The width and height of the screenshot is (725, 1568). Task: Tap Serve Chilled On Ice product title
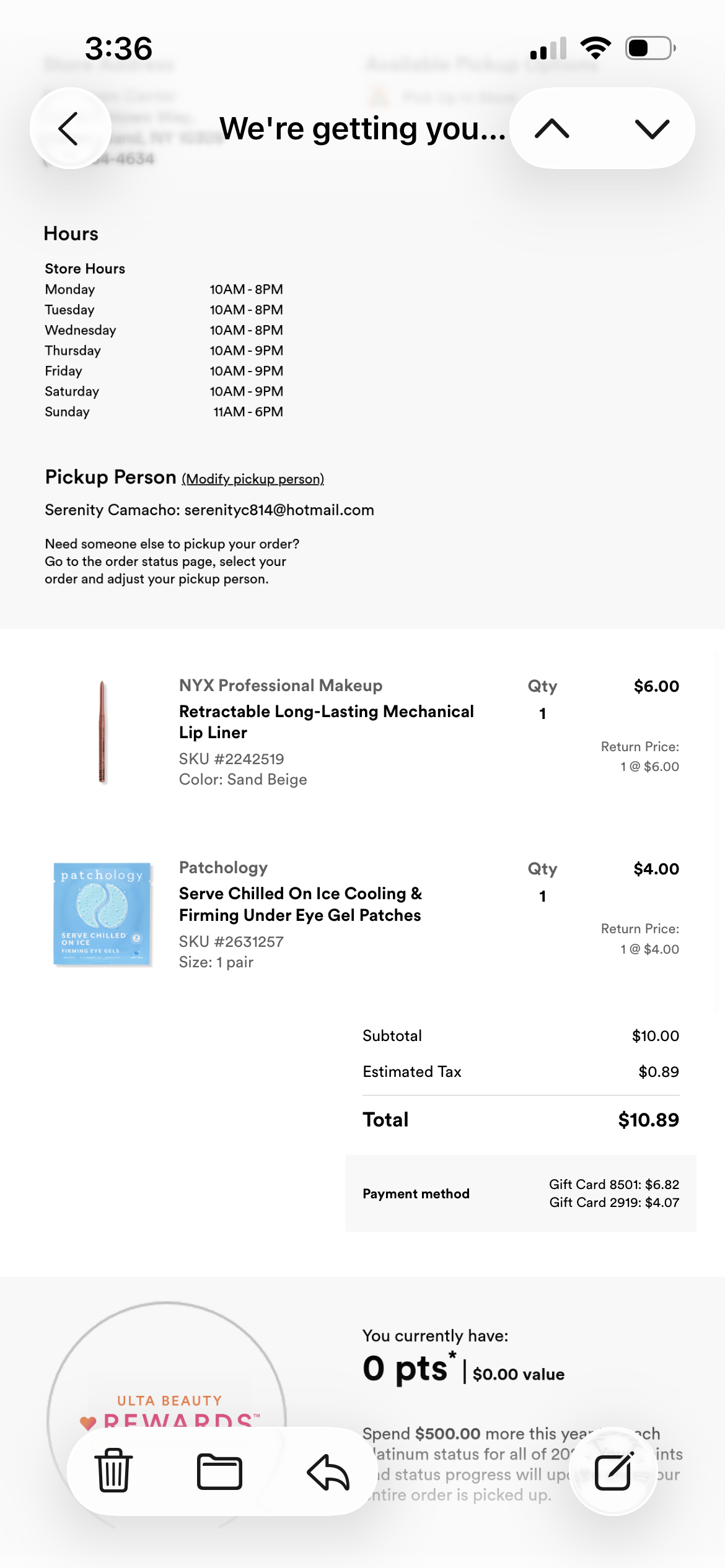point(301,904)
